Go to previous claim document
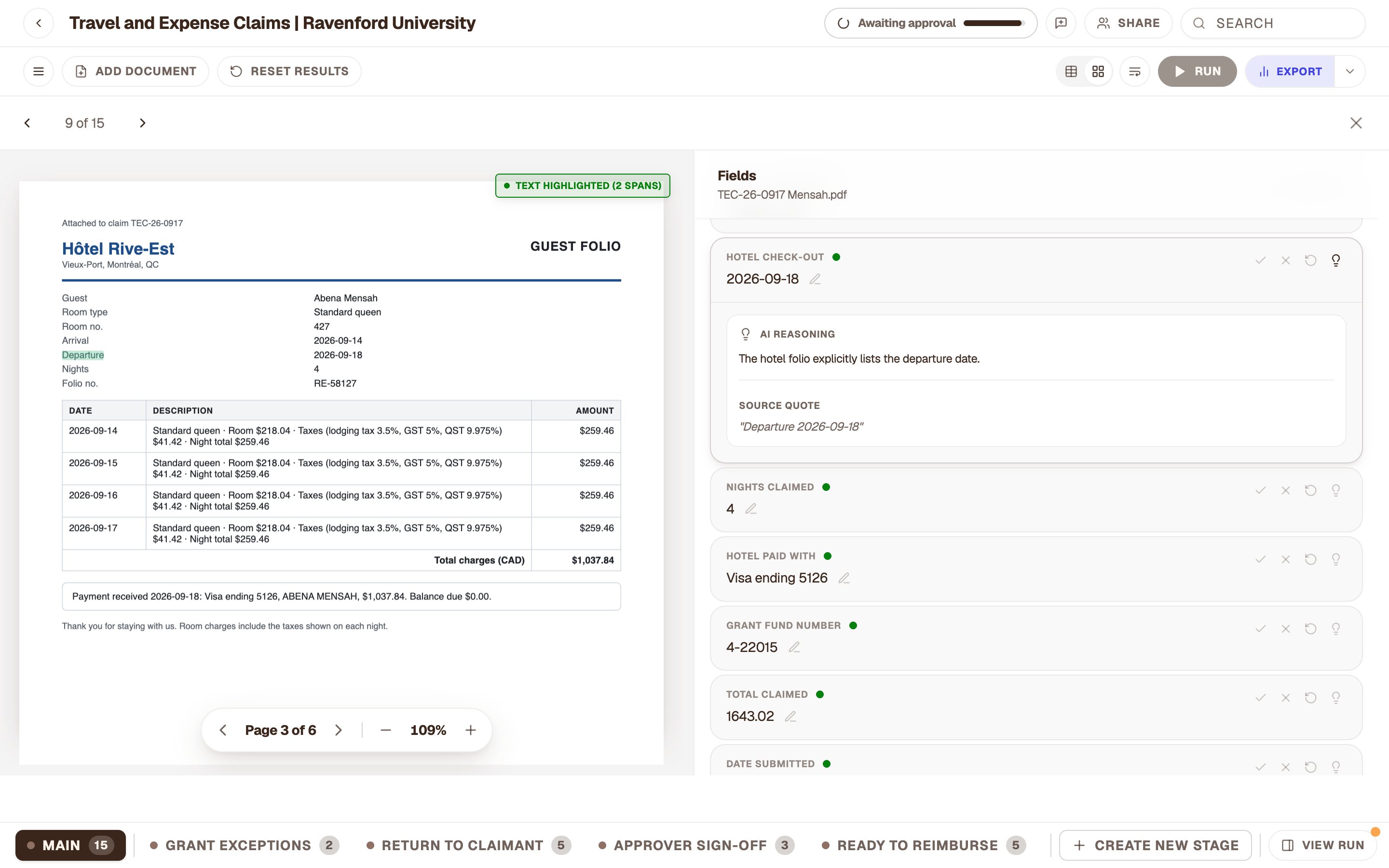Screen dimensions: 1389x868 pyautogui.click(x=27, y=123)
